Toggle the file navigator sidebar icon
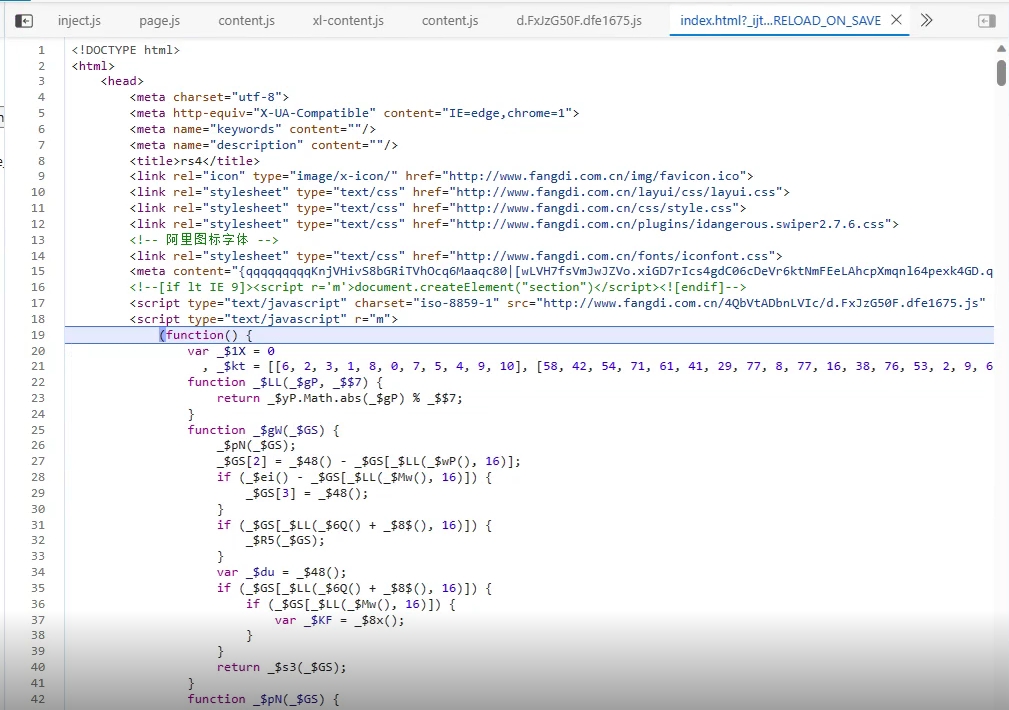This screenshot has height=710, width=1009. coord(24,21)
